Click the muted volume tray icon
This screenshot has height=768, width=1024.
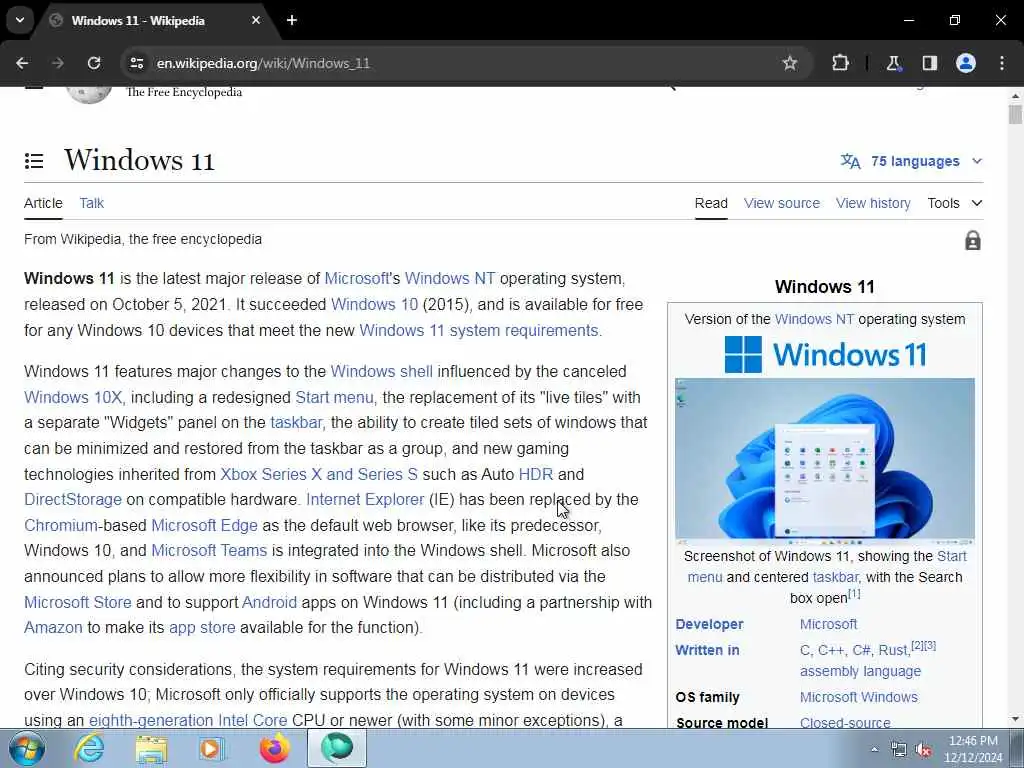point(923,750)
